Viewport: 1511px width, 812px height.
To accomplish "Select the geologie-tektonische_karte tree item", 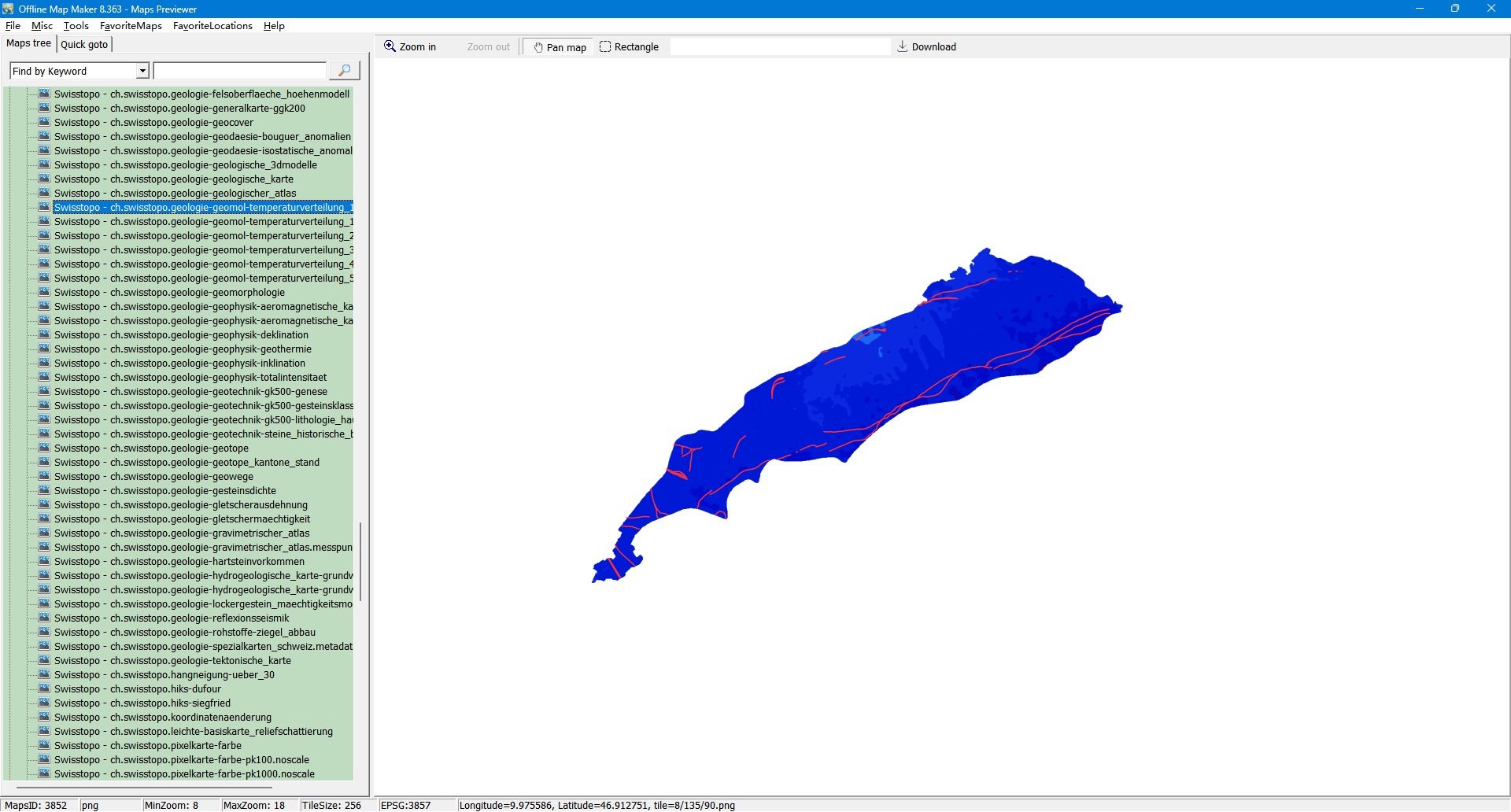I will click(x=172, y=661).
